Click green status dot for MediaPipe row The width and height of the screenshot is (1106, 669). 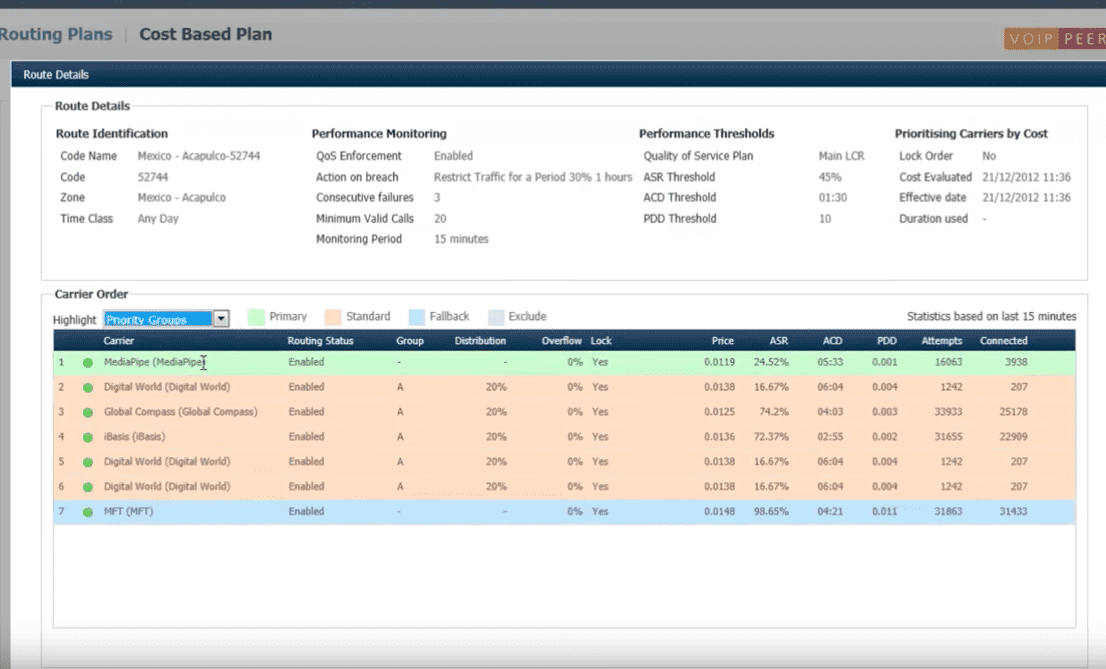click(88, 362)
